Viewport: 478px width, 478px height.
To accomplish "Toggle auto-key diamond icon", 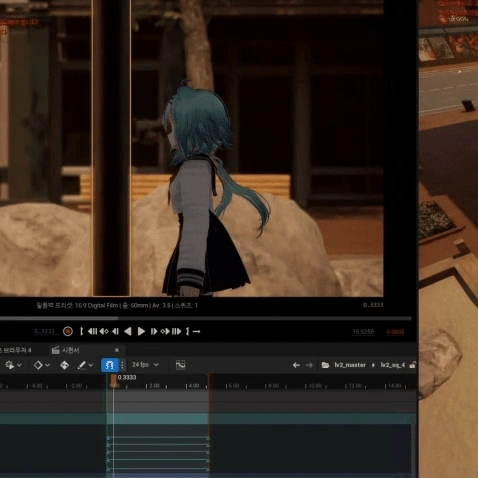I will 64,365.
